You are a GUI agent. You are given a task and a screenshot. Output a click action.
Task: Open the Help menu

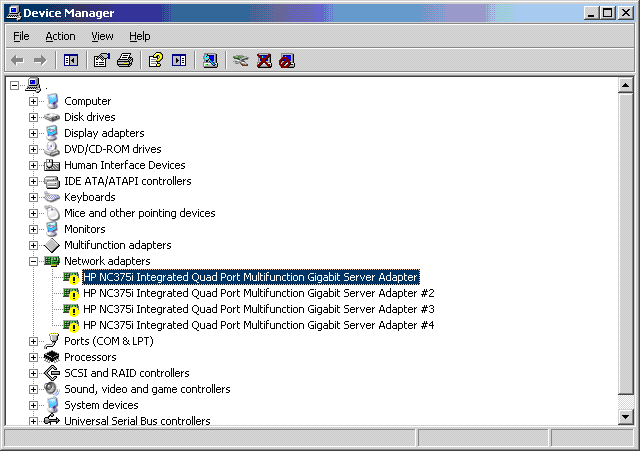[x=140, y=36]
